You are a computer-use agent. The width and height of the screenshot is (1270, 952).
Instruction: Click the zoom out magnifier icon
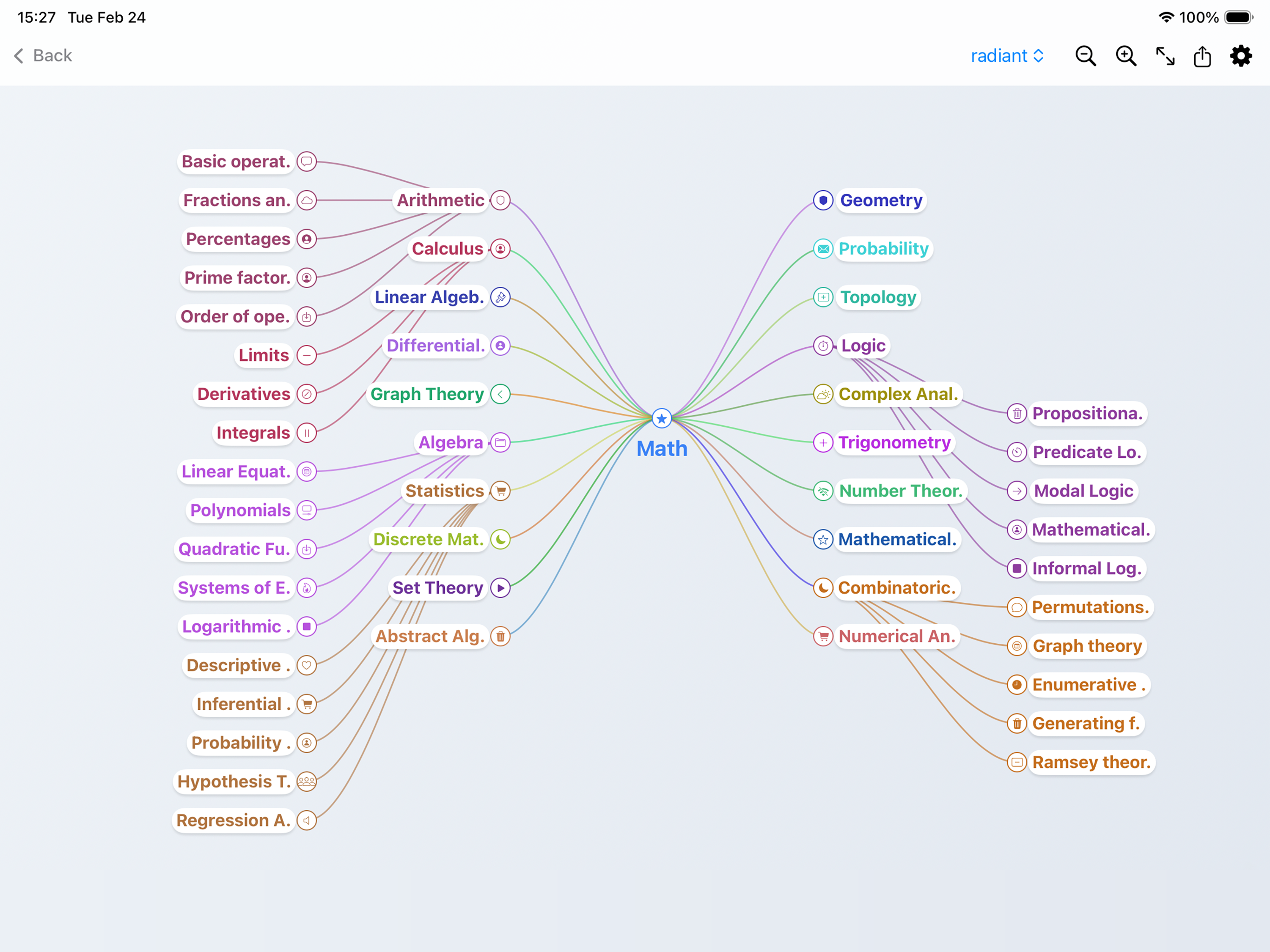coord(1085,56)
